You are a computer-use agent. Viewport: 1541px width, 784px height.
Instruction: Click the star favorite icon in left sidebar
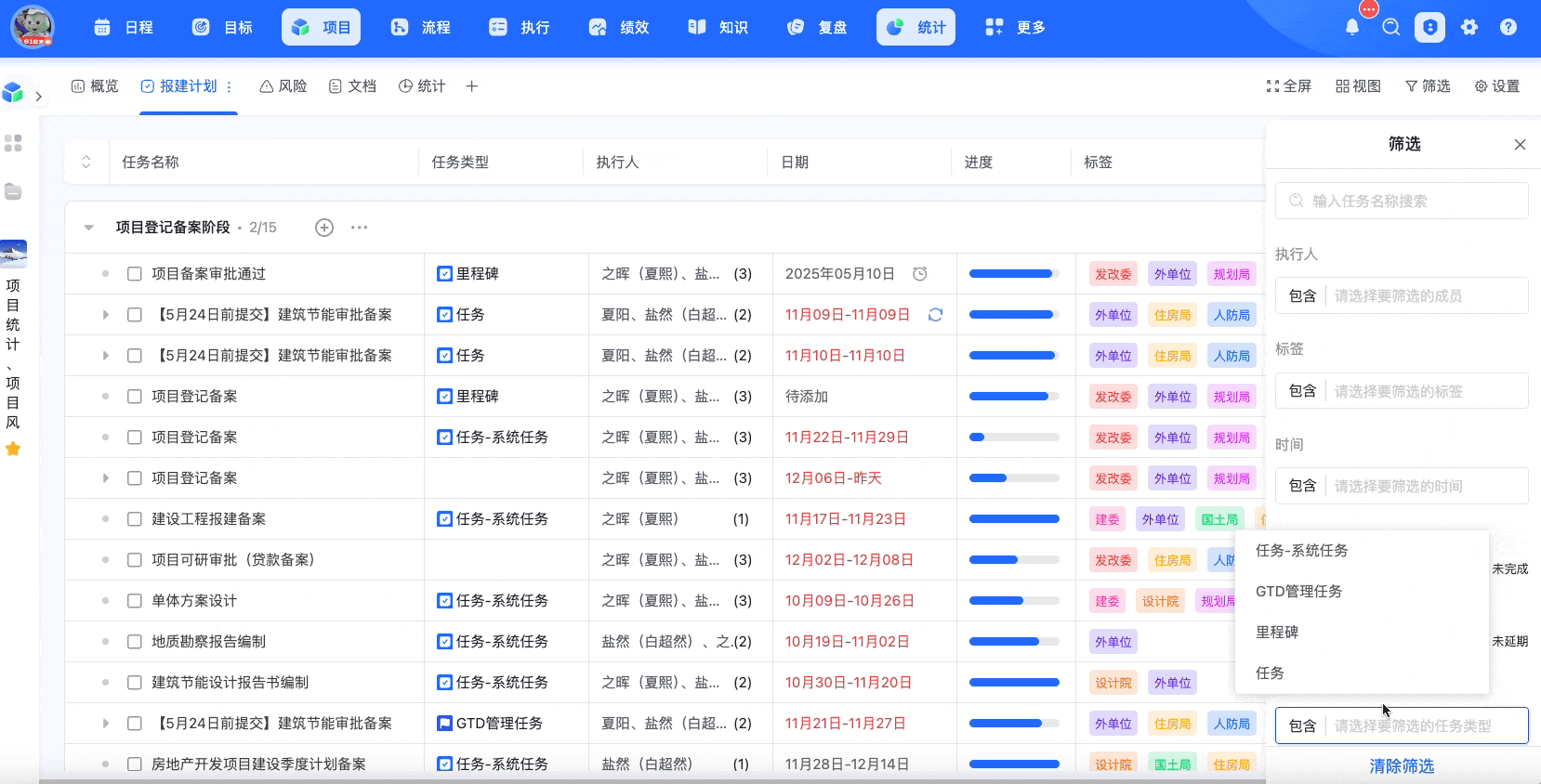13,449
